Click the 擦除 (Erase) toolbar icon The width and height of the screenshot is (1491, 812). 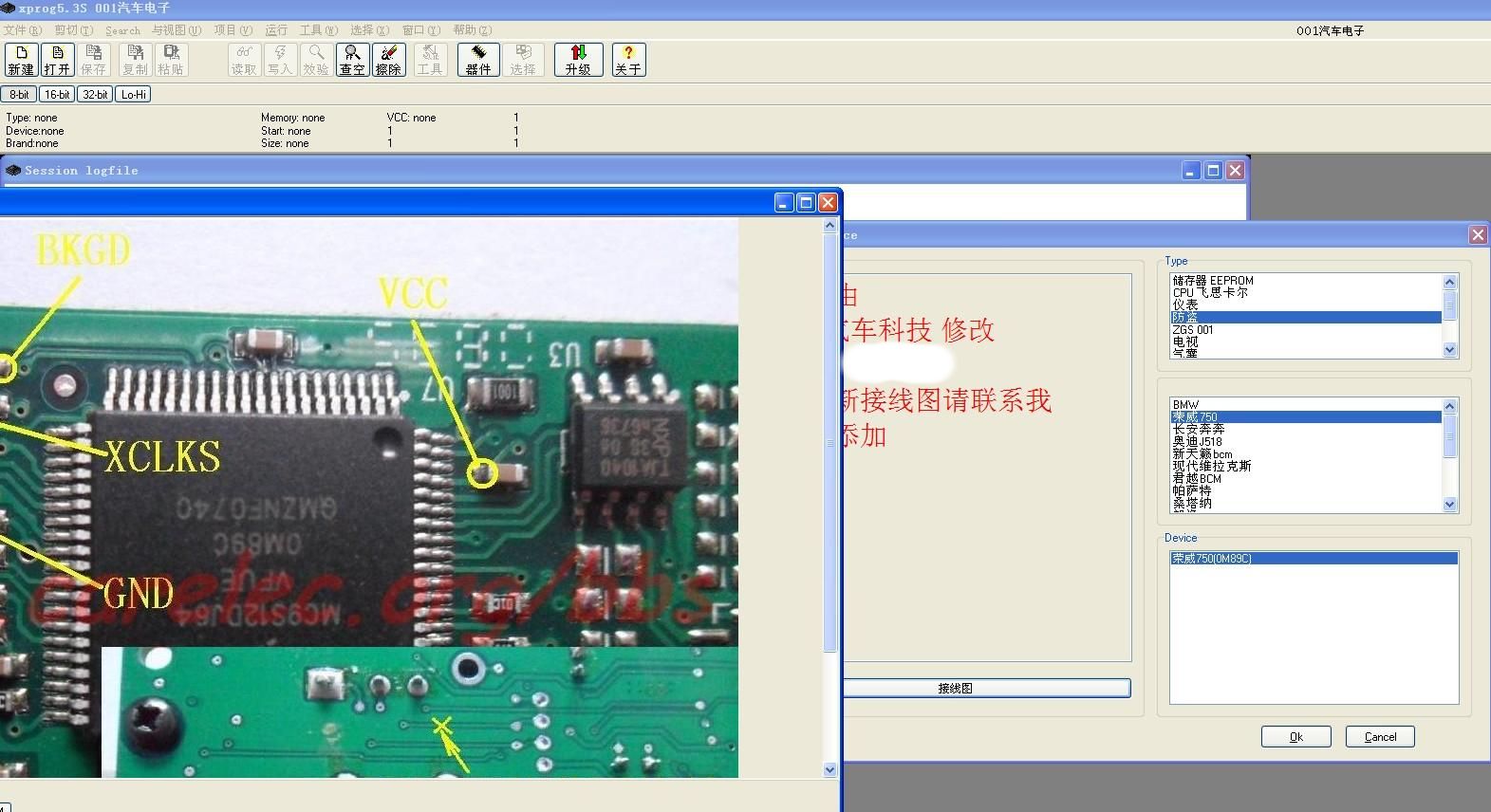[388, 60]
